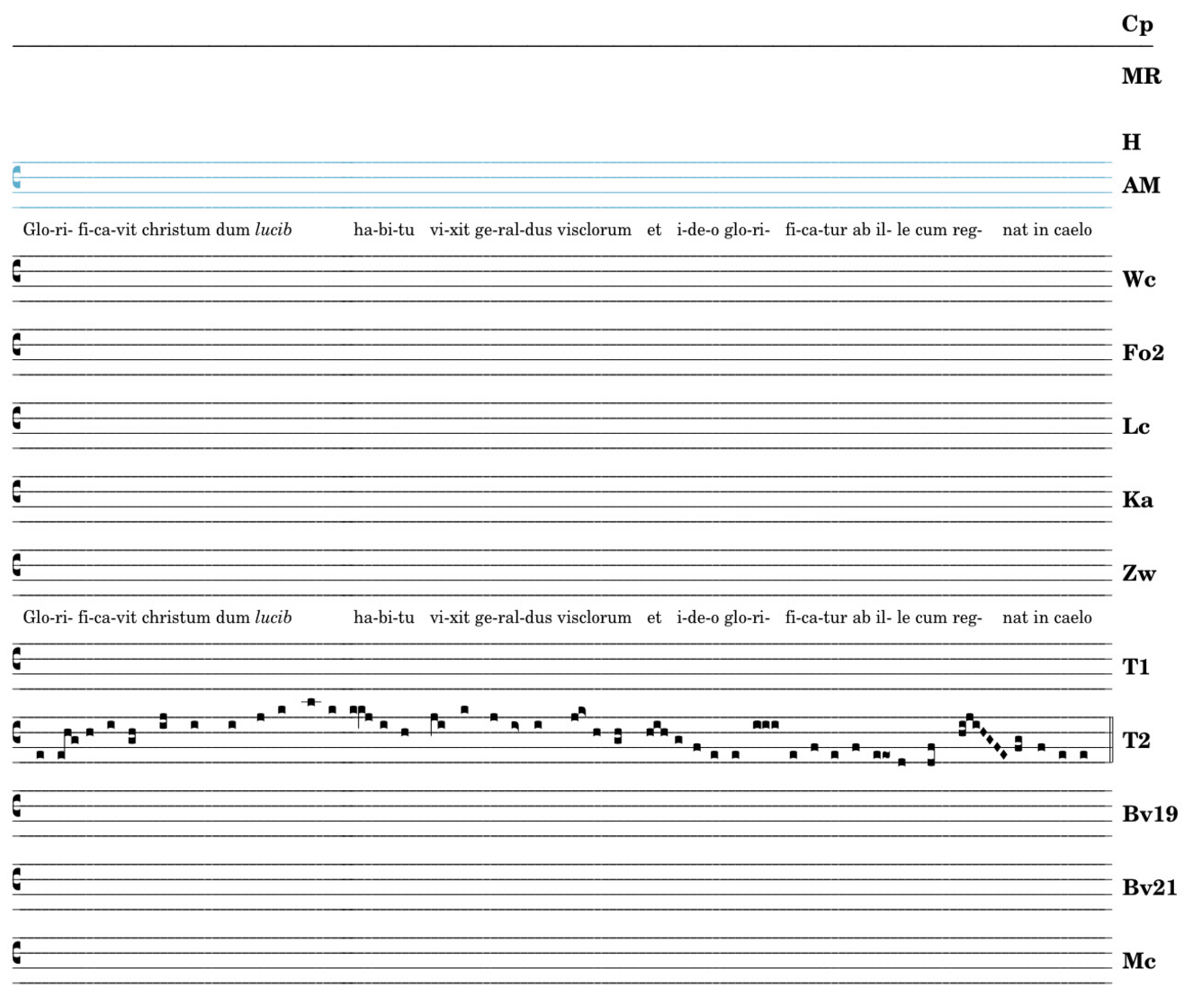1184x1008 pixels.
Task: Click the T1 staff clef
Action: click(16, 660)
